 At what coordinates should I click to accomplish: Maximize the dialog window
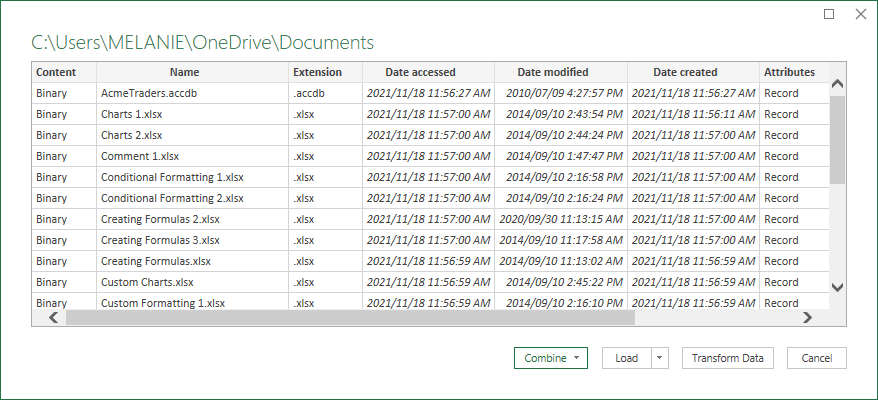[828, 14]
